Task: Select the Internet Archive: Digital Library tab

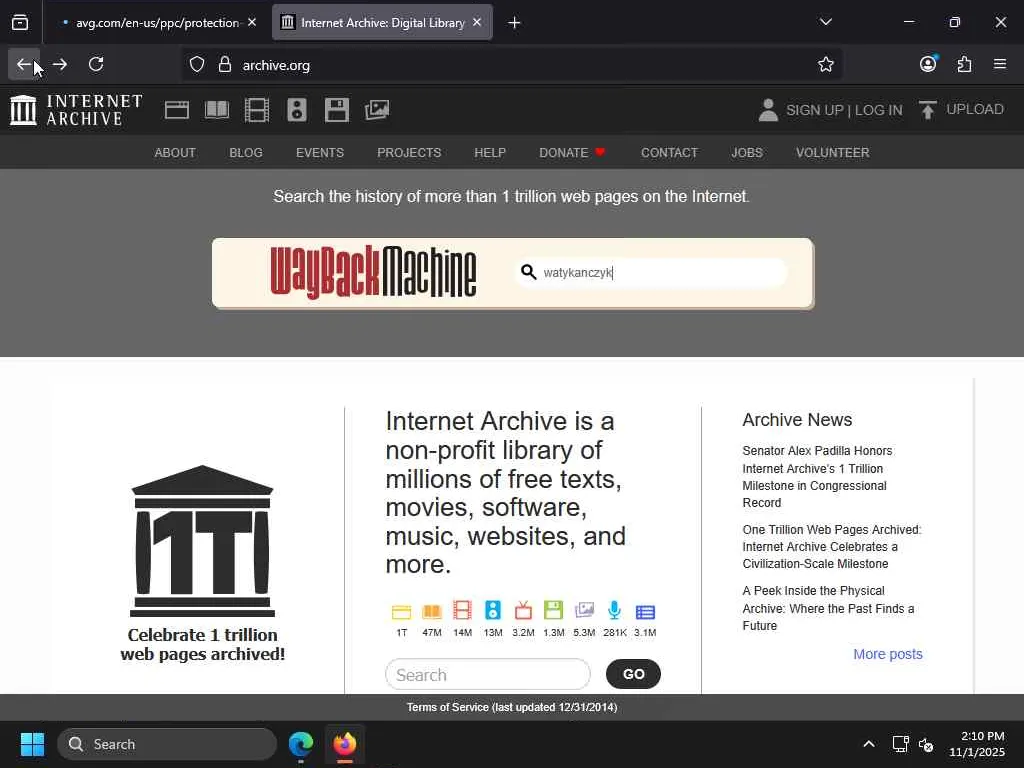Action: click(x=382, y=23)
